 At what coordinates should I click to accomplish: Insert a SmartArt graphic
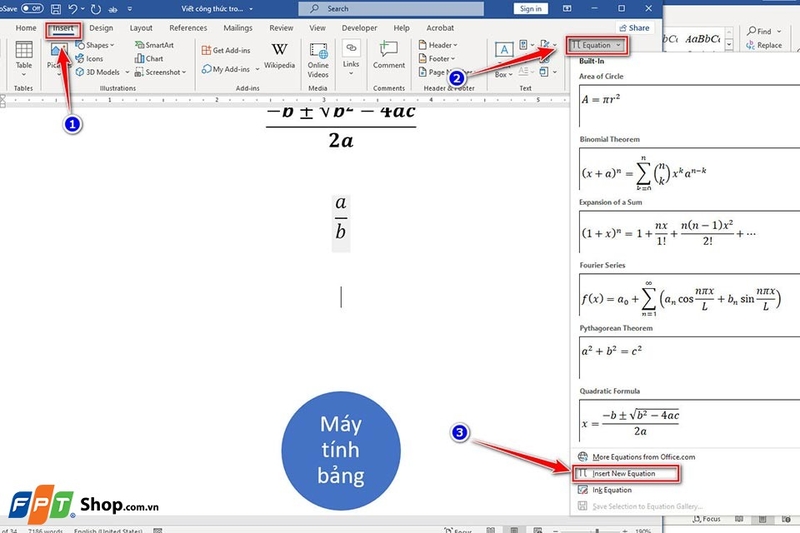[x=154, y=45]
